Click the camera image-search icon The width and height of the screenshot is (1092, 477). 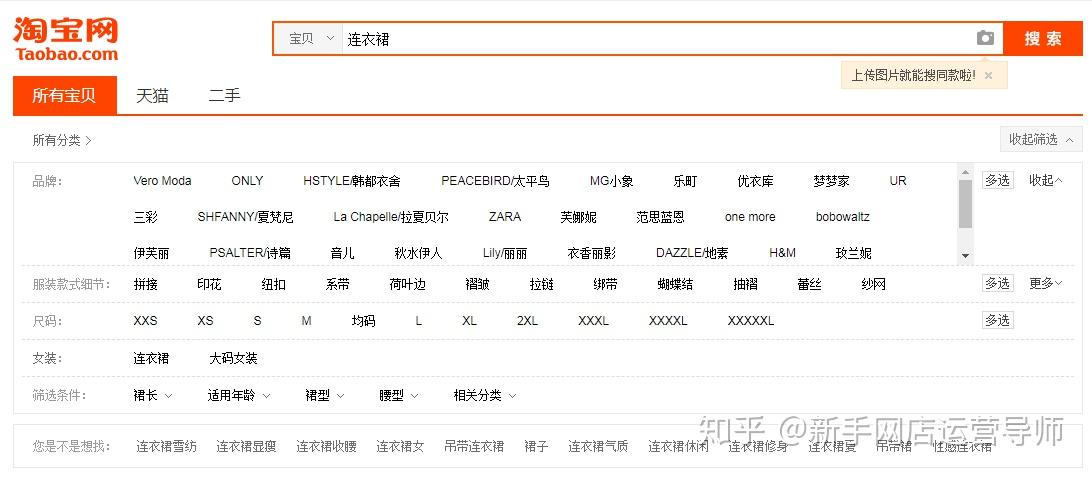point(985,38)
